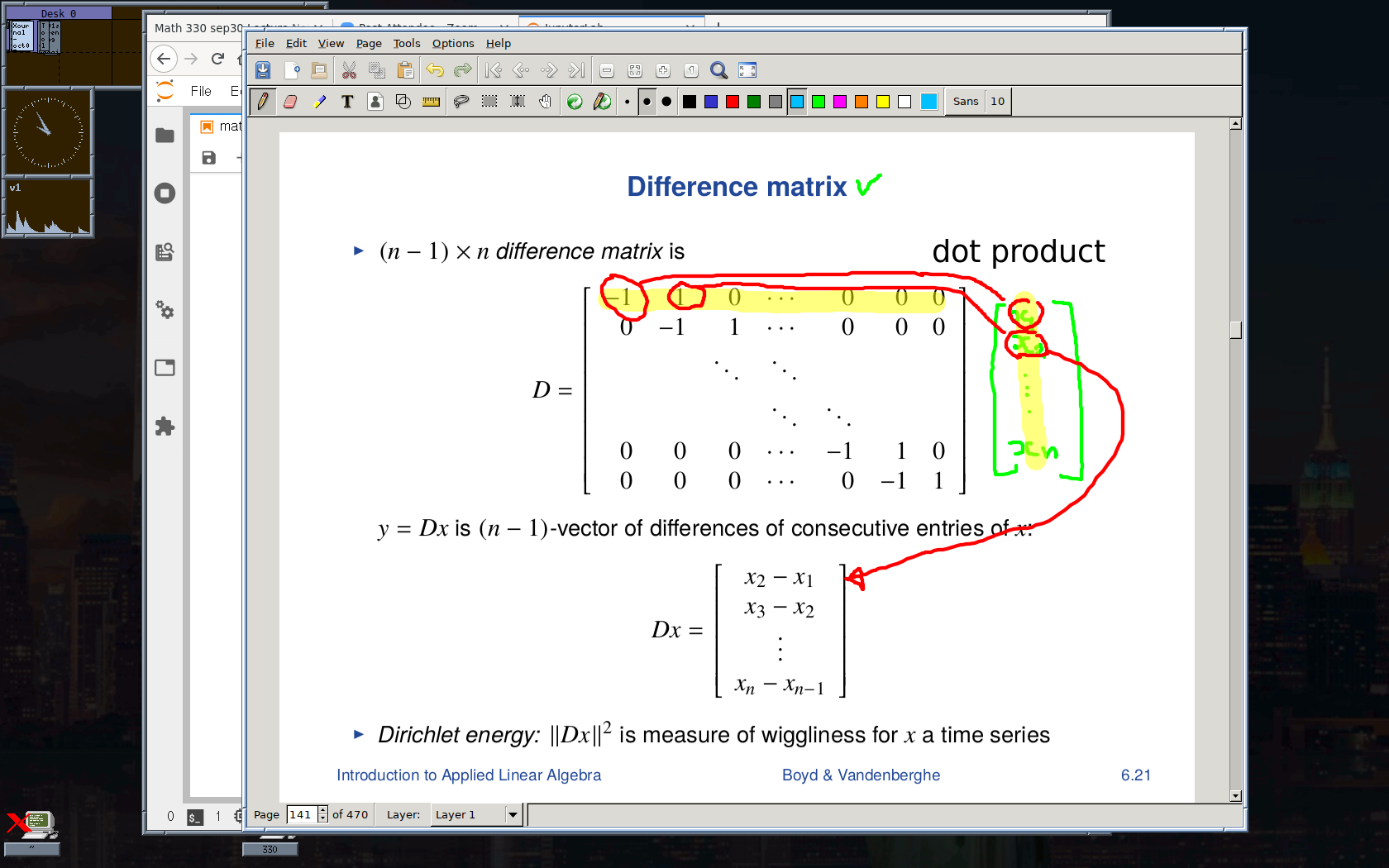Viewport: 1389px width, 868px height.
Task: Select the Highlighter tool
Action: 319,102
